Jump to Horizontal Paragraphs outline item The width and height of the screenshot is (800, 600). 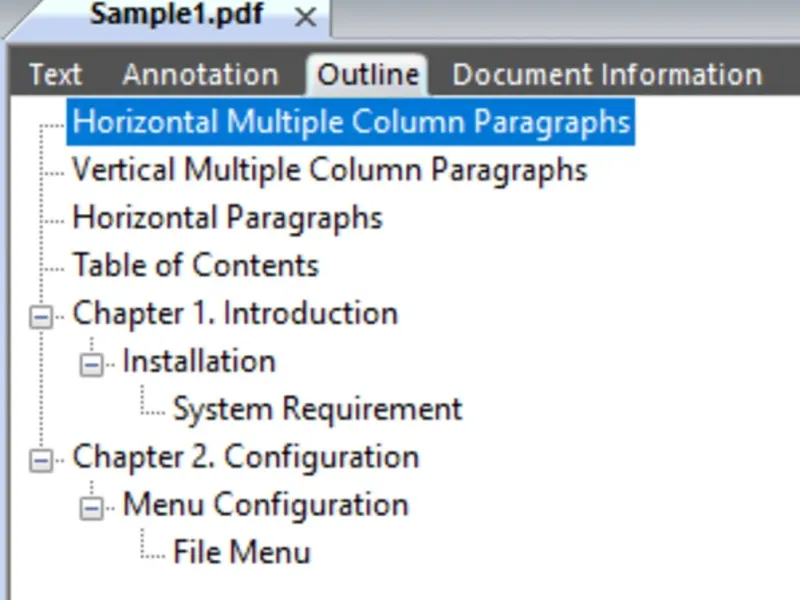click(227, 218)
